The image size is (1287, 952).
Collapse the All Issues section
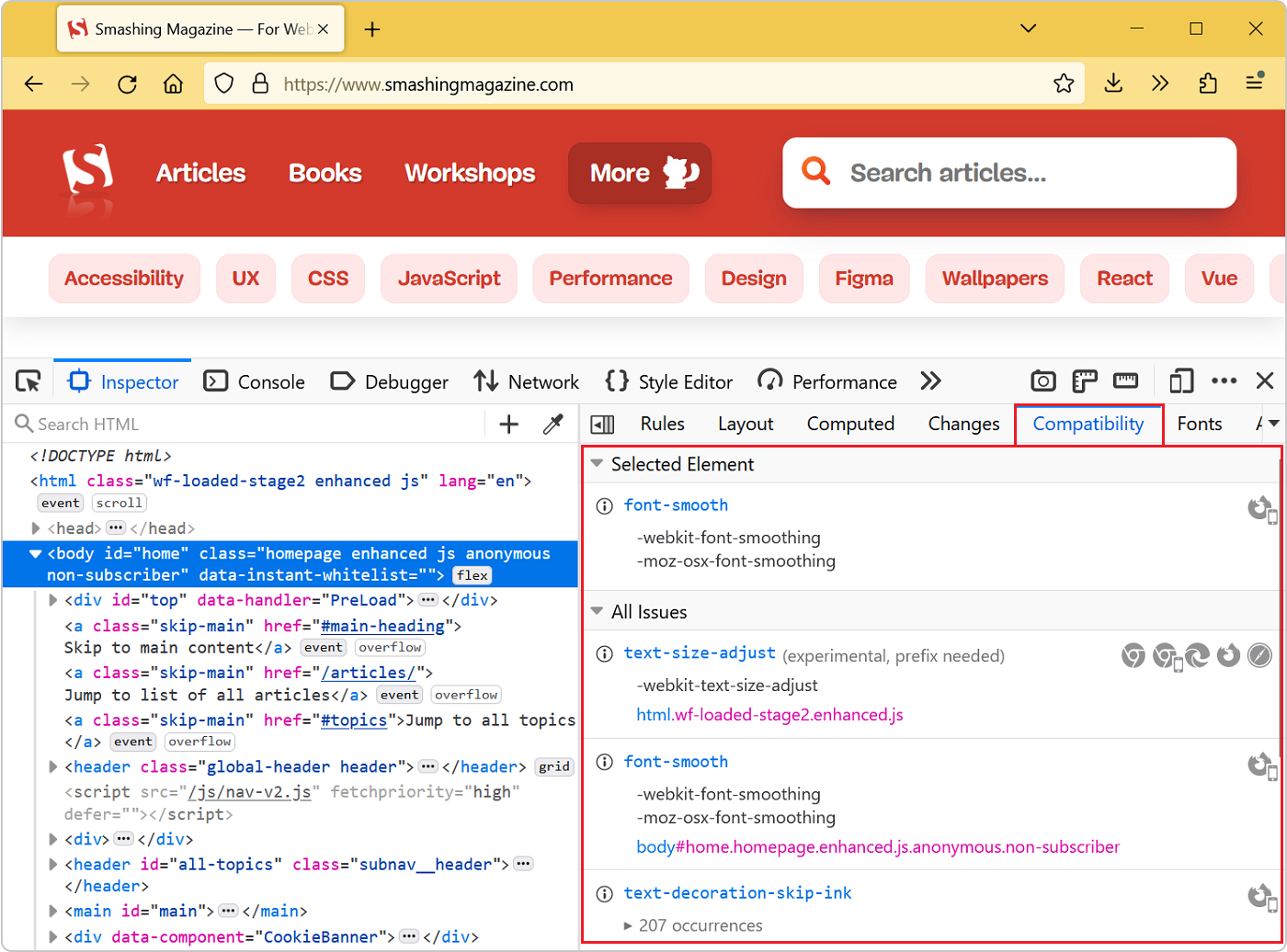(x=599, y=612)
